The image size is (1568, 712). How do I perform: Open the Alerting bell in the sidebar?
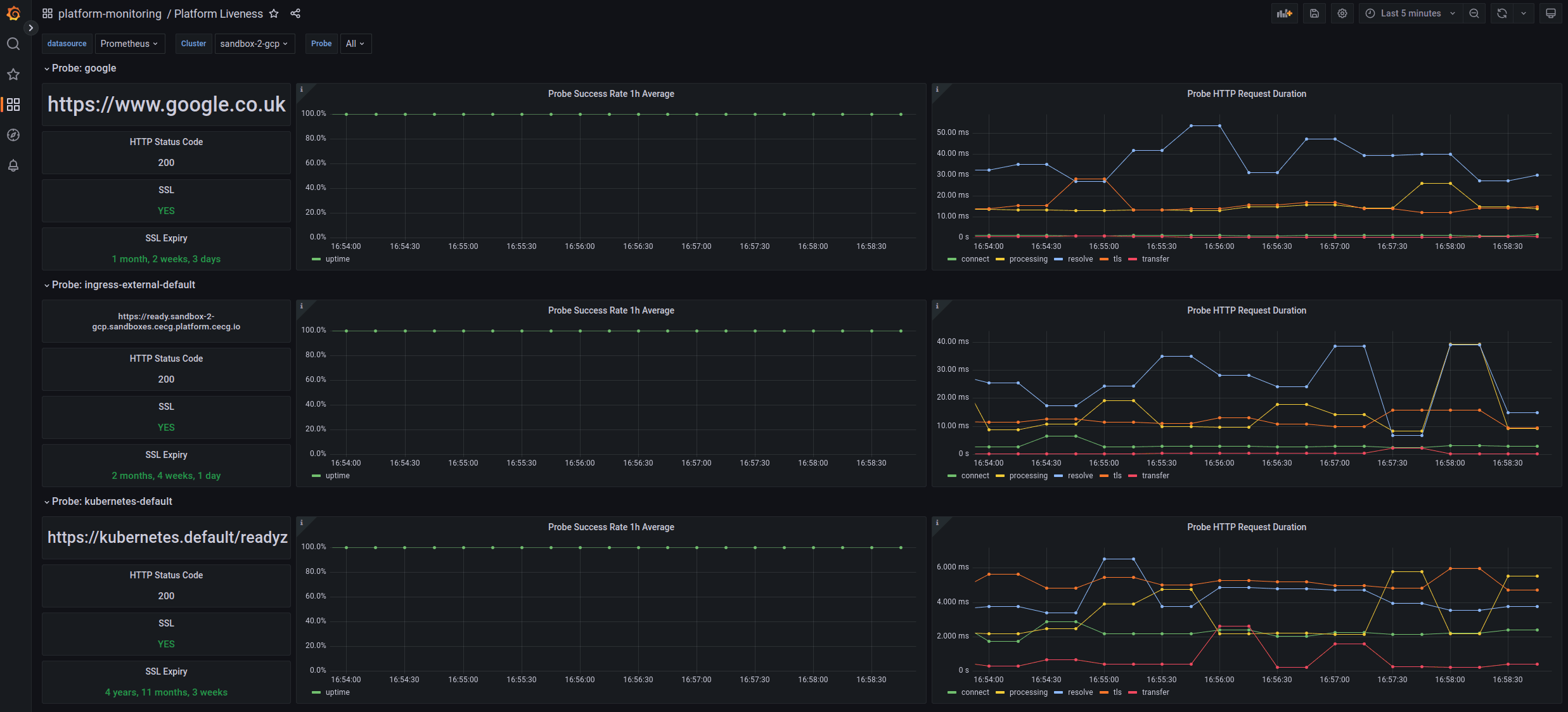coord(13,165)
